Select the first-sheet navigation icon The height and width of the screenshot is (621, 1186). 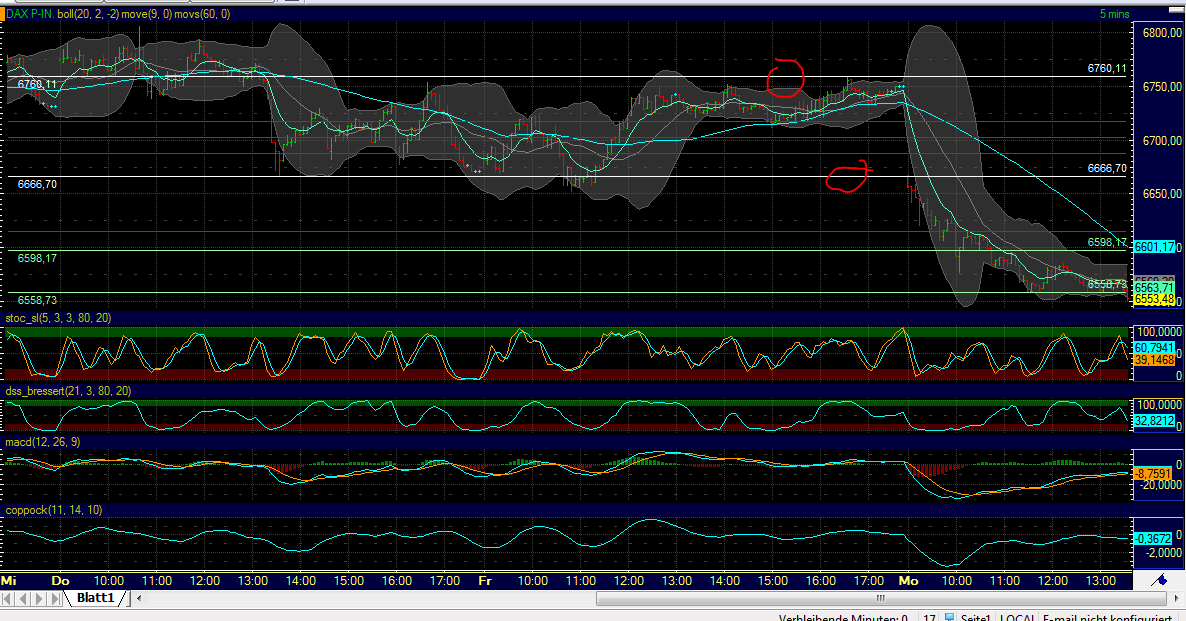tap(8, 598)
